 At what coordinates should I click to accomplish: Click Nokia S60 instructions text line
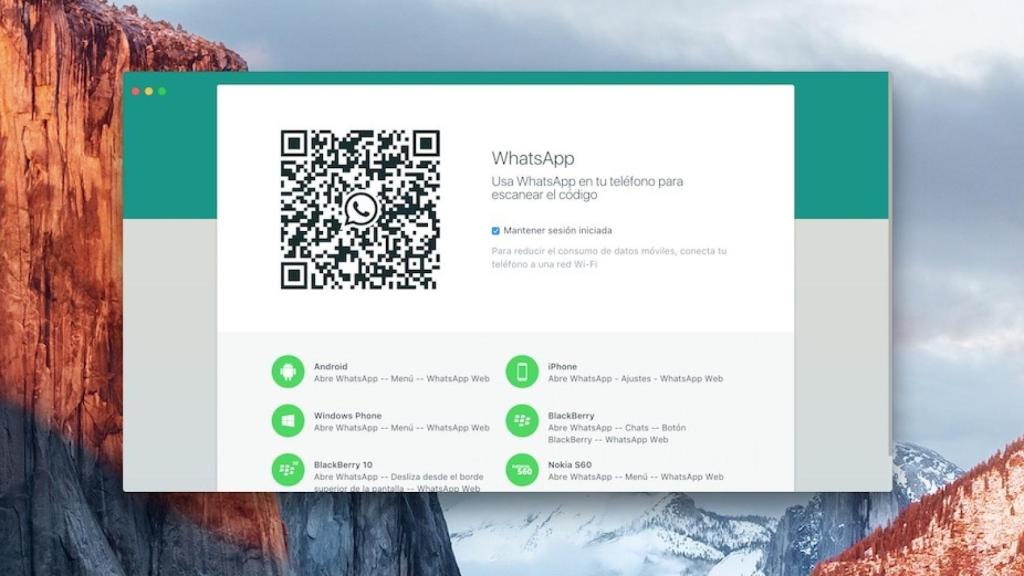point(635,477)
